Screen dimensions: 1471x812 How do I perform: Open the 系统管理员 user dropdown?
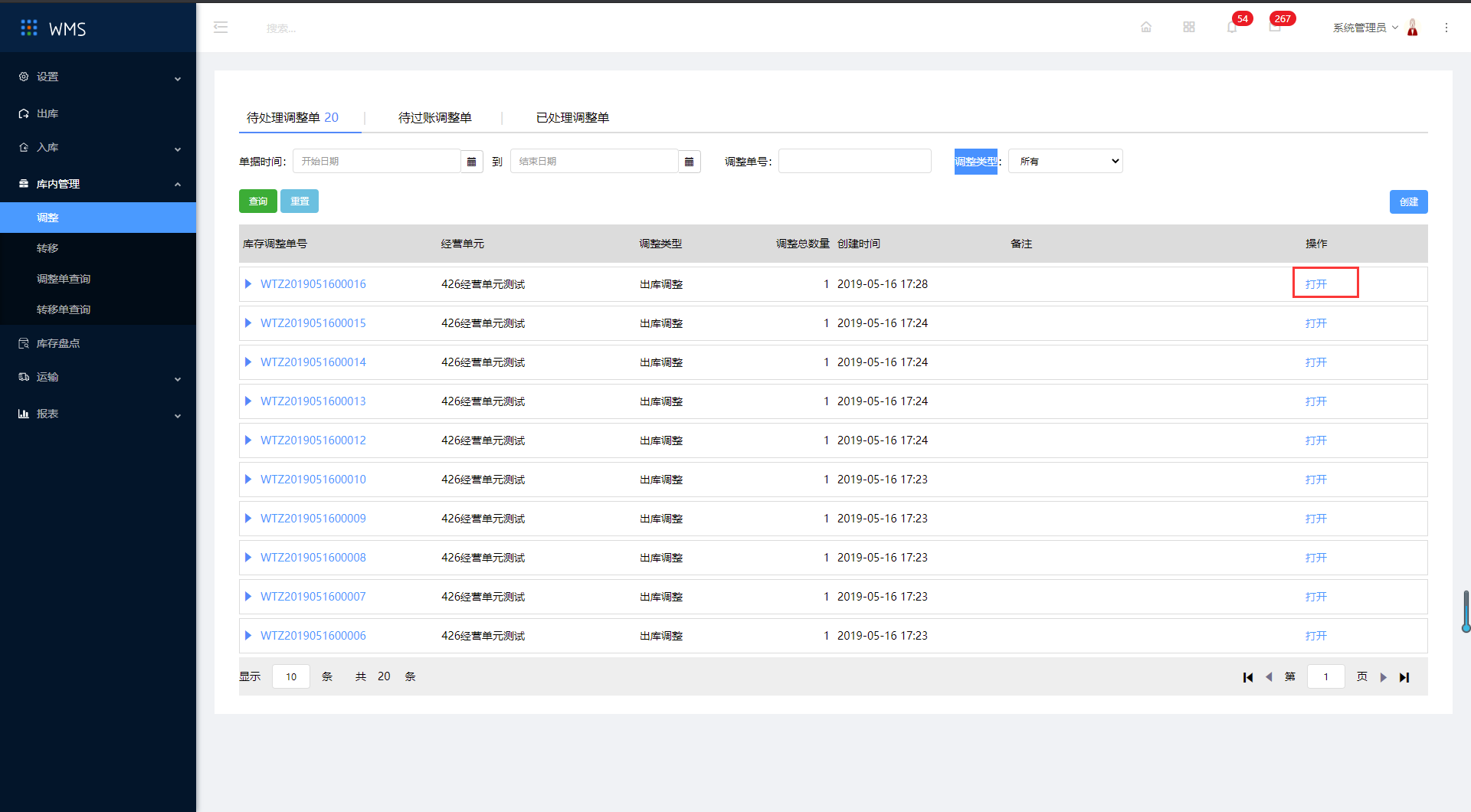click(x=1365, y=28)
